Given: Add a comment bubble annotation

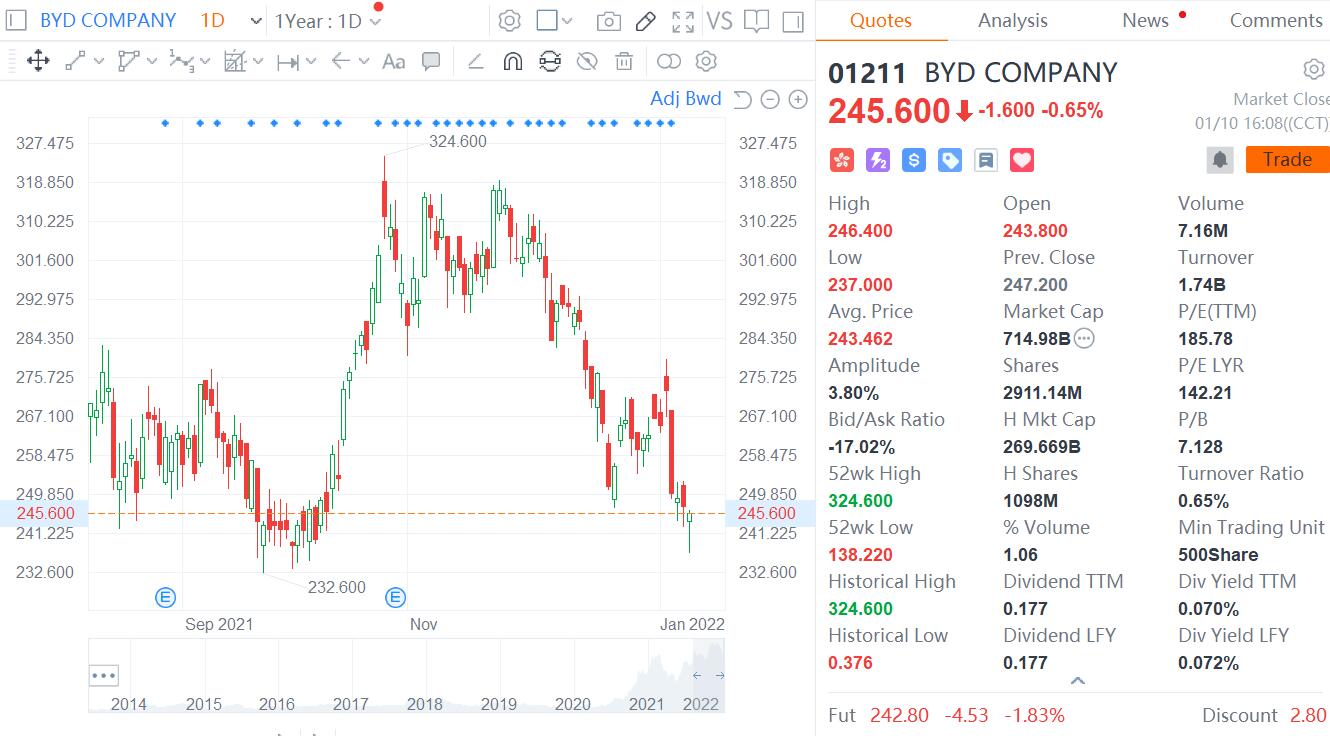Looking at the screenshot, I should point(431,62).
